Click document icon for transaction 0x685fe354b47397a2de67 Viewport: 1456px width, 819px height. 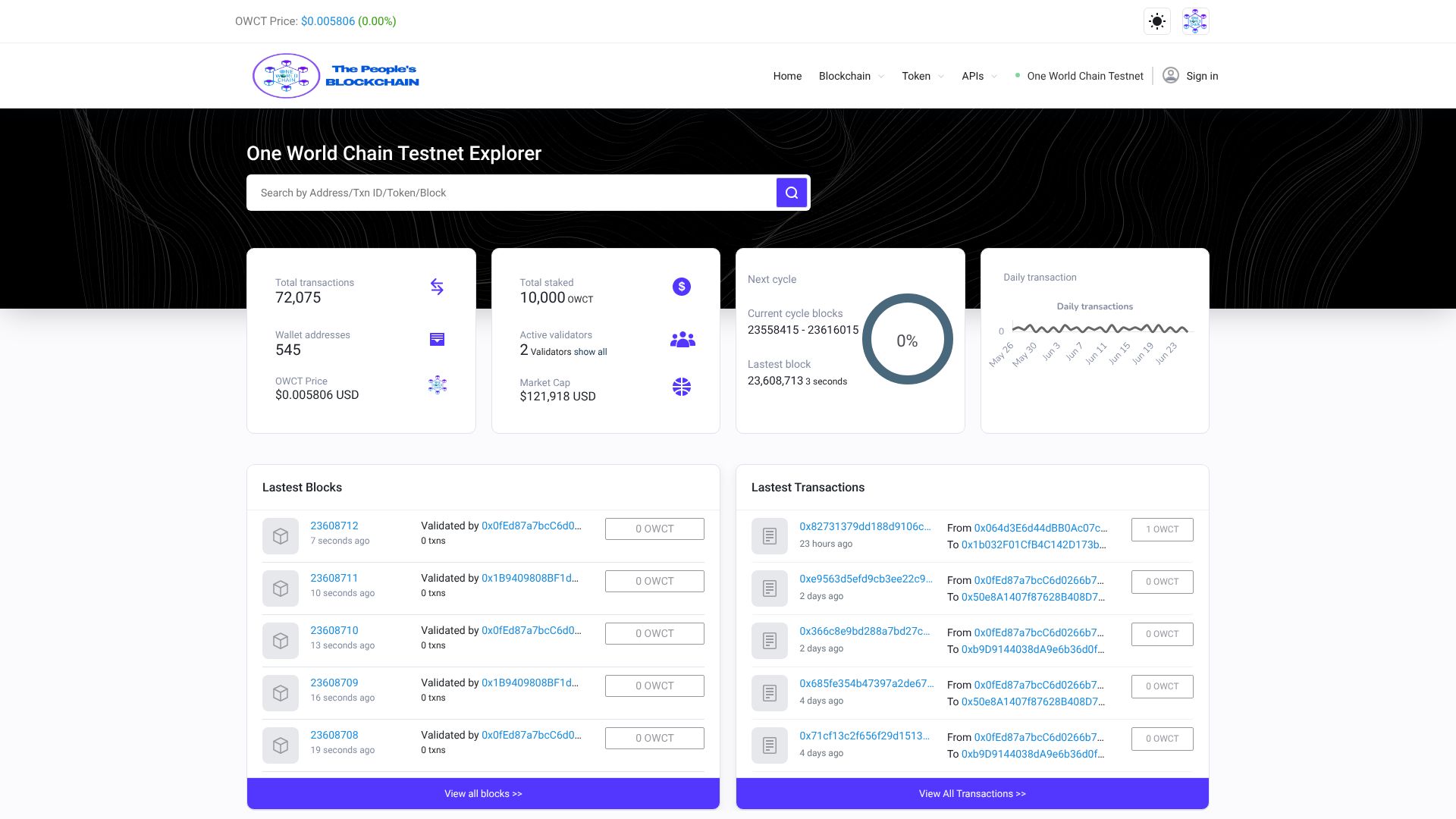point(770,693)
